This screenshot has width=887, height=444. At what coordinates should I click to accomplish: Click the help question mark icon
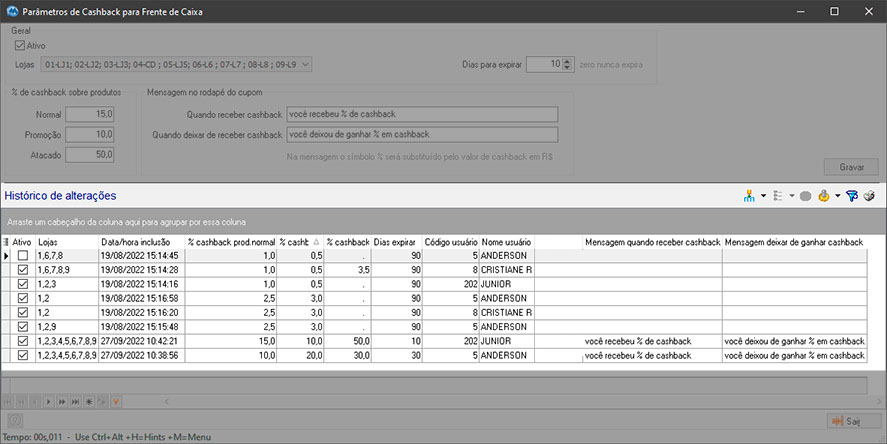tap(15, 420)
